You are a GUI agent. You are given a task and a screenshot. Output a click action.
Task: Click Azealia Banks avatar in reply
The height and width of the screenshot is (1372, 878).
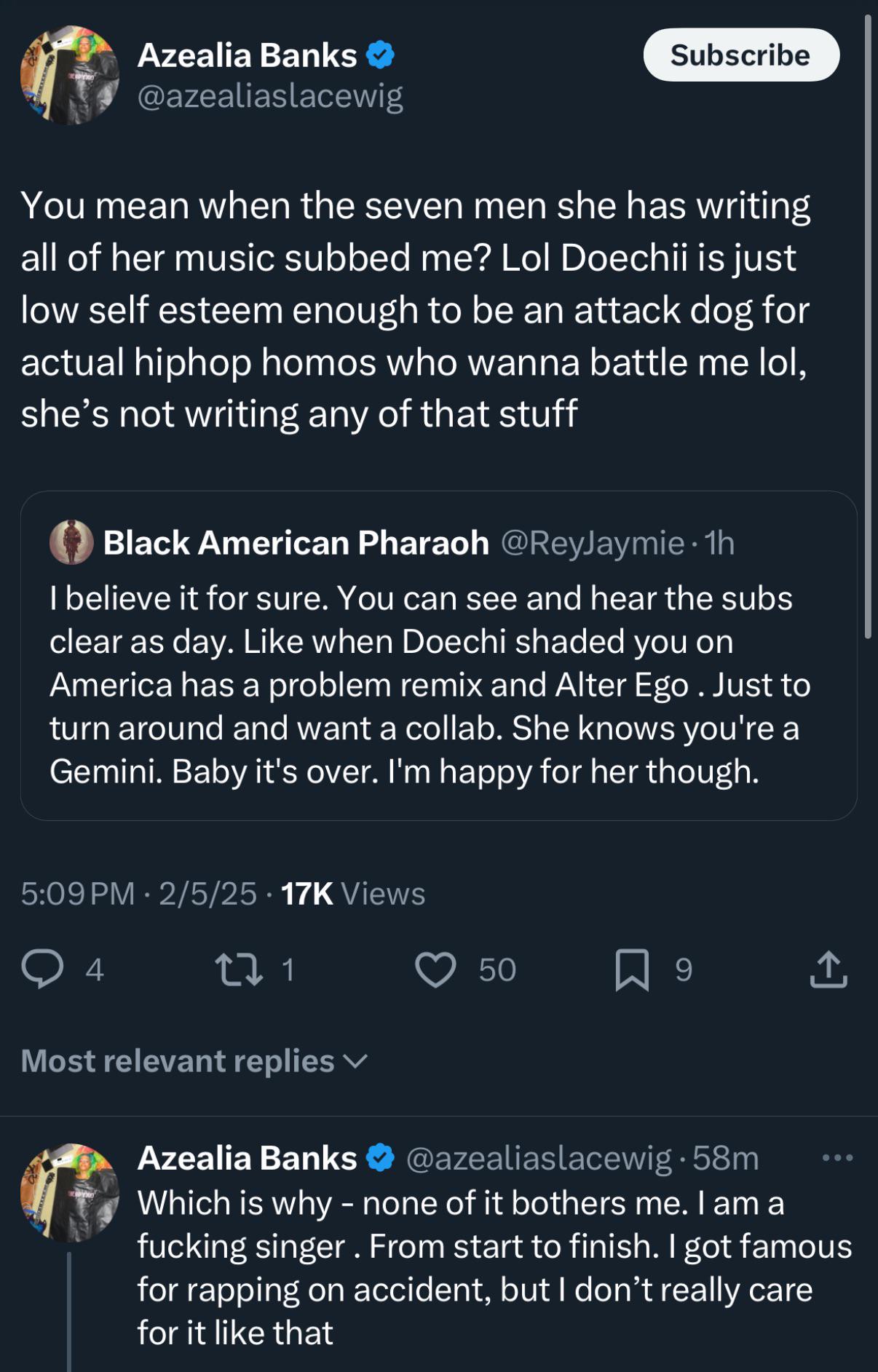pyautogui.click(x=70, y=1192)
